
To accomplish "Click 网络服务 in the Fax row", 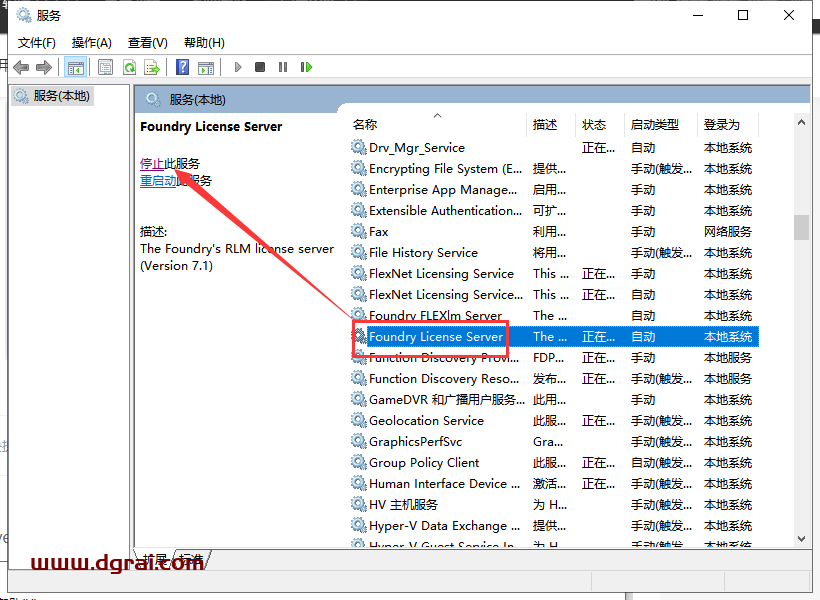I will coord(727,231).
